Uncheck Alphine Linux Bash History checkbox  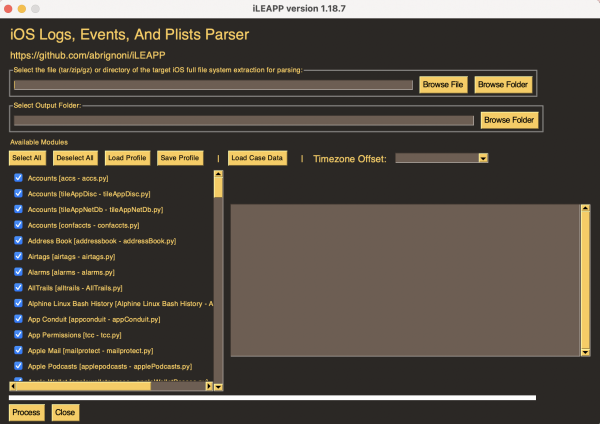tap(18, 303)
